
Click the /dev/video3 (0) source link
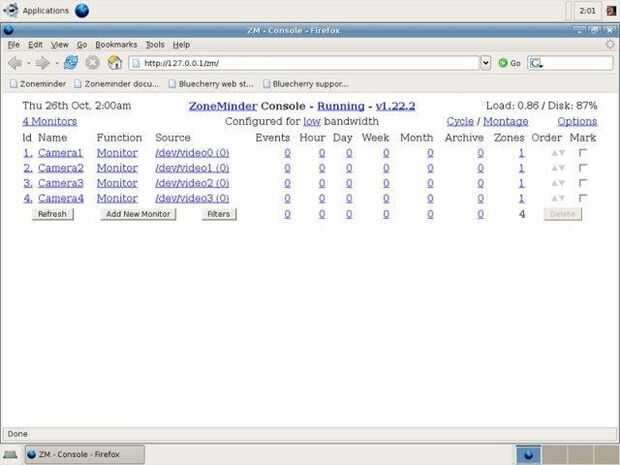[x=192, y=198]
